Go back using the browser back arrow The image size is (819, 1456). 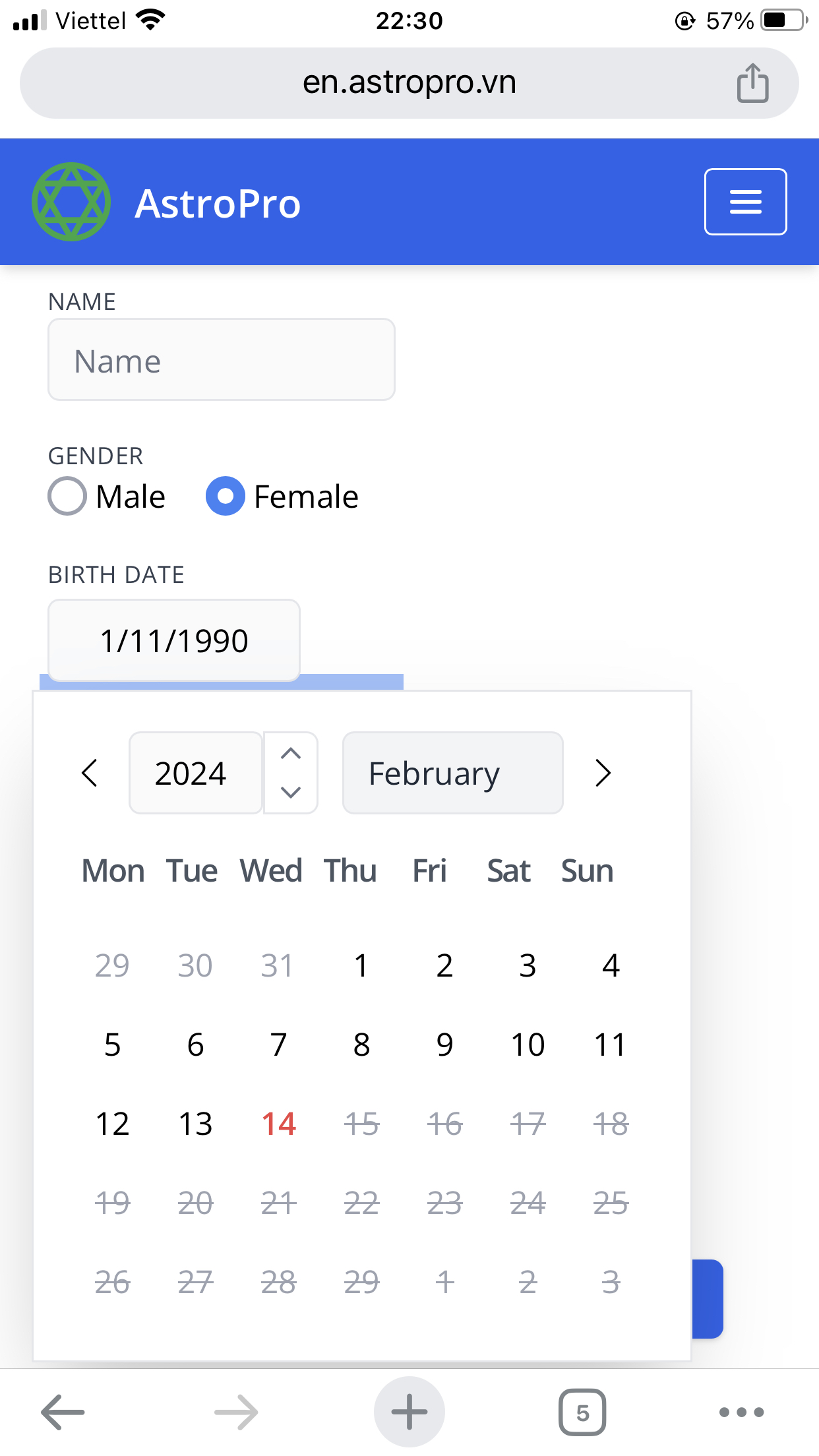pyautogui.click(x=61, y=1411)
